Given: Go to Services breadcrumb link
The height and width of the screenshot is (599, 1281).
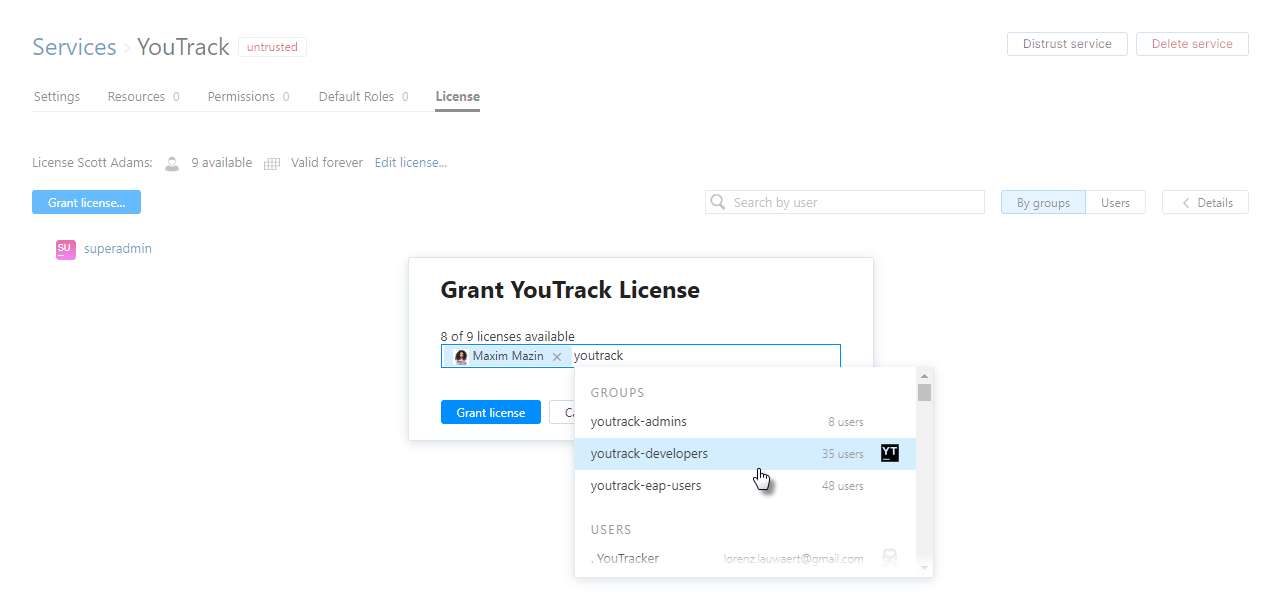Looking at the screenshot, I should point(74,47).
